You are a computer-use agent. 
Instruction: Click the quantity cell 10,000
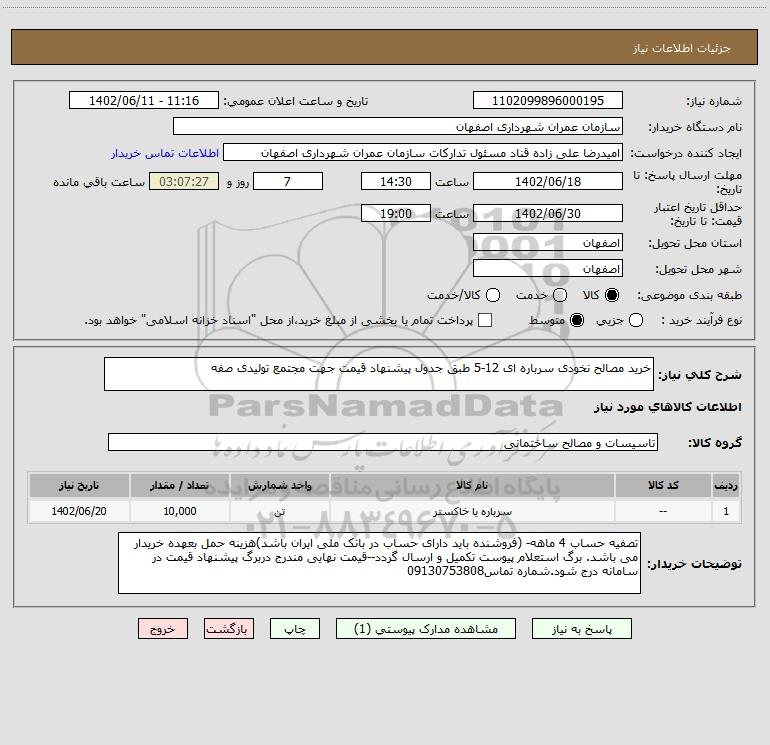179,511
